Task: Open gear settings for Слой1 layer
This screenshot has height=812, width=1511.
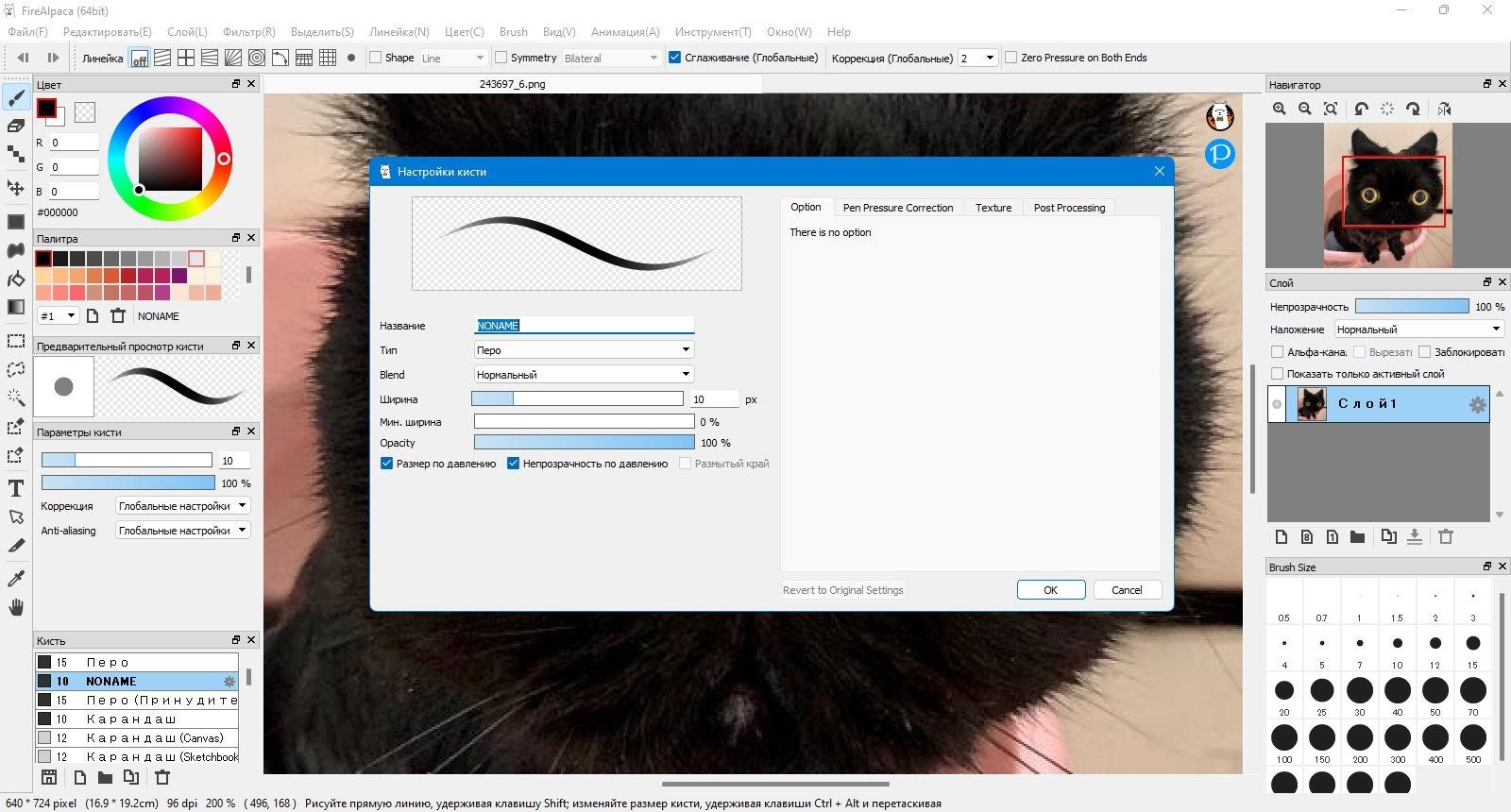Action: click(x=1477, y=405)
